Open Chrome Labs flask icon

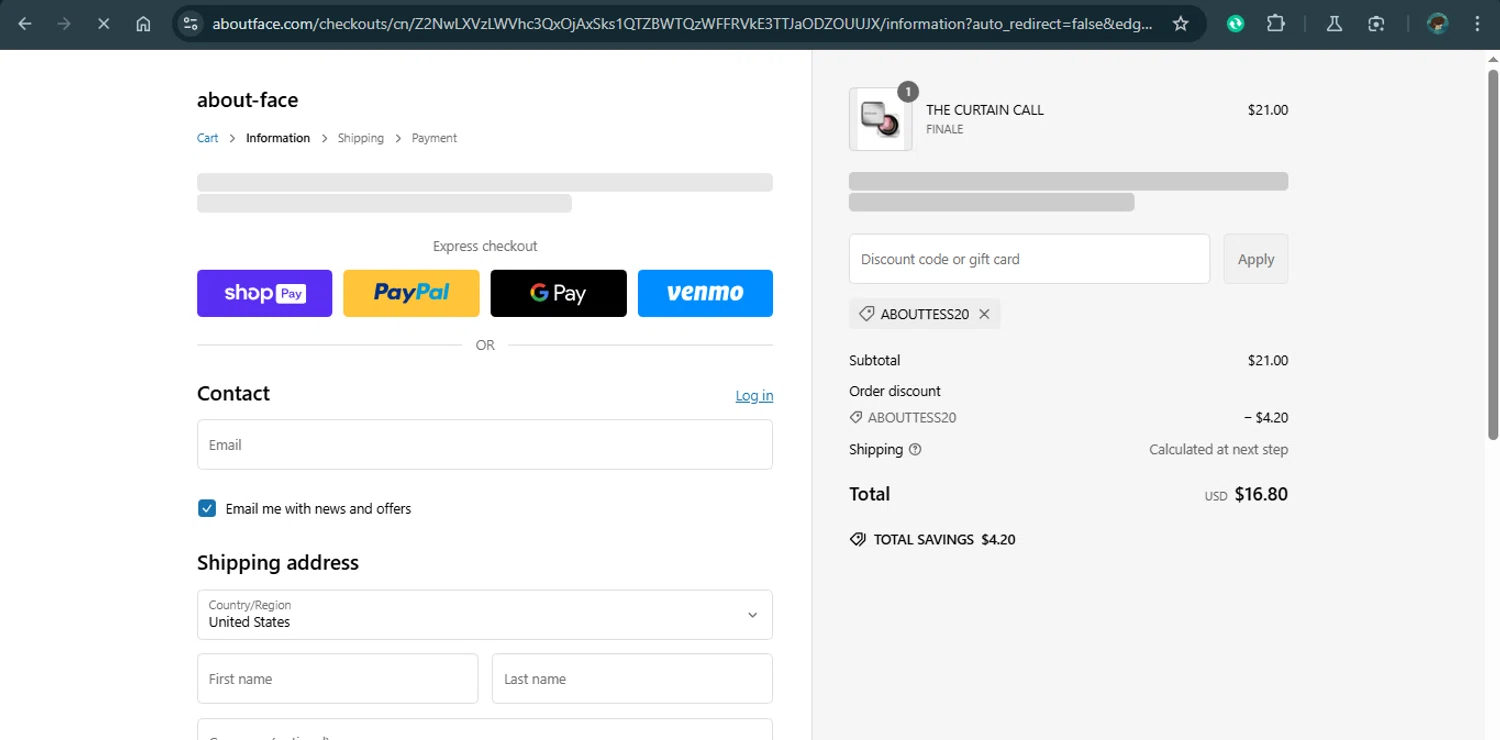point(1334,24)
